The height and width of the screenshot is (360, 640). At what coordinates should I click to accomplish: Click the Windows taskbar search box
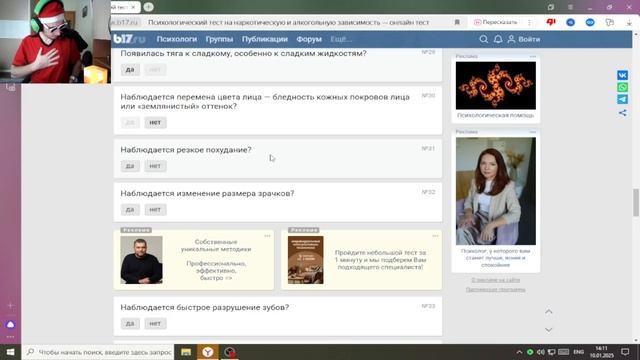(98, 352)
